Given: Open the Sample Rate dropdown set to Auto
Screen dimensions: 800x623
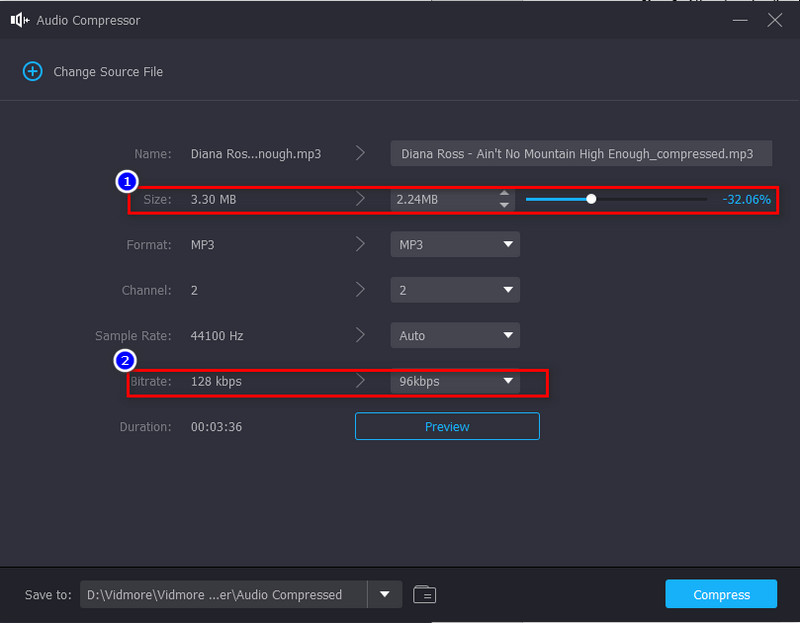Looking at the screenshot, I should [455, 335].
